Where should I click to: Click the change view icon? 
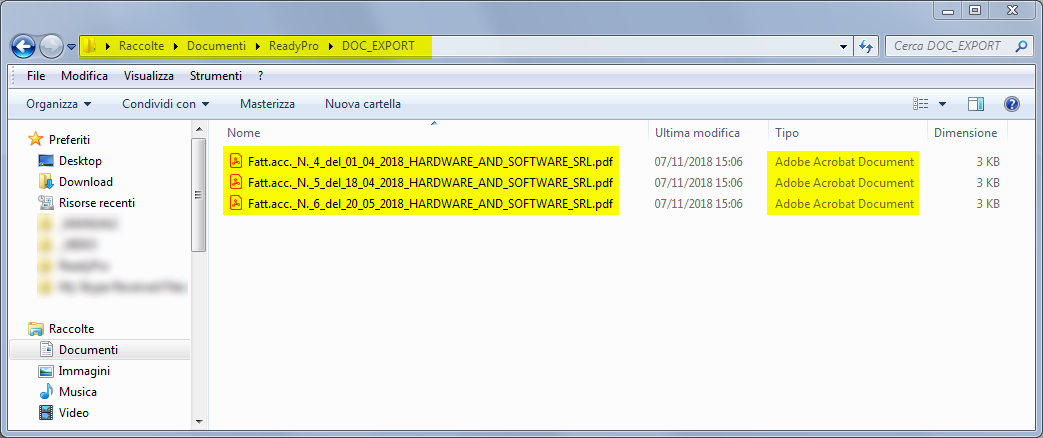(x=921, y=104)
